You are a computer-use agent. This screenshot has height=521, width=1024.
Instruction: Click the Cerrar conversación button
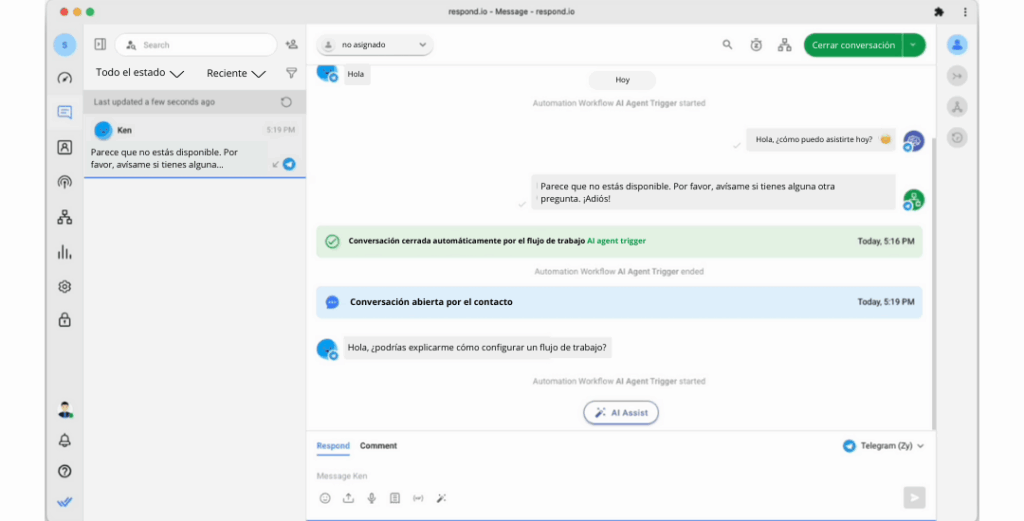pos(854,45)
